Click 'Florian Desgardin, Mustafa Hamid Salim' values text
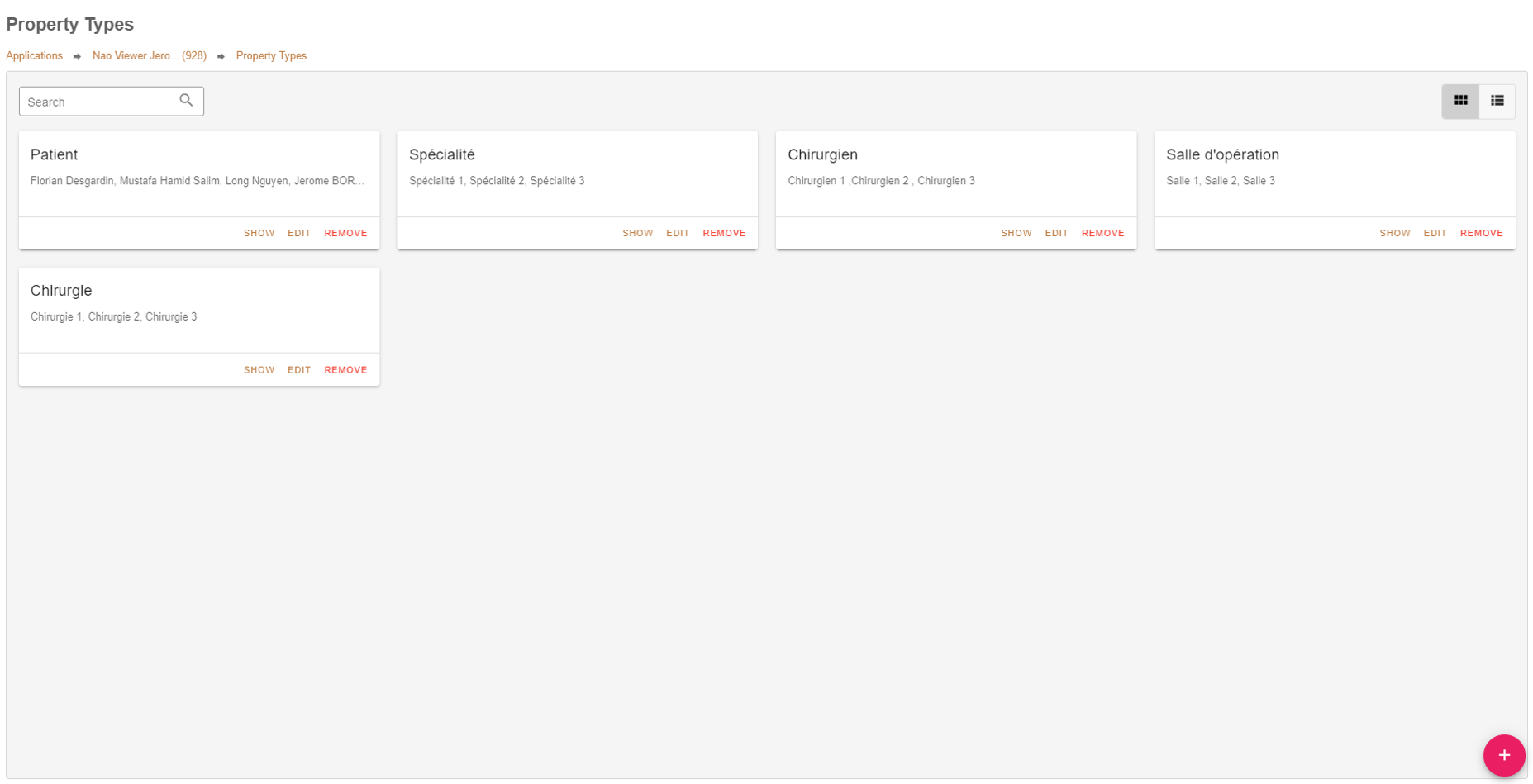This screenshot has height=784, width=1533. (x=197, y=181)
